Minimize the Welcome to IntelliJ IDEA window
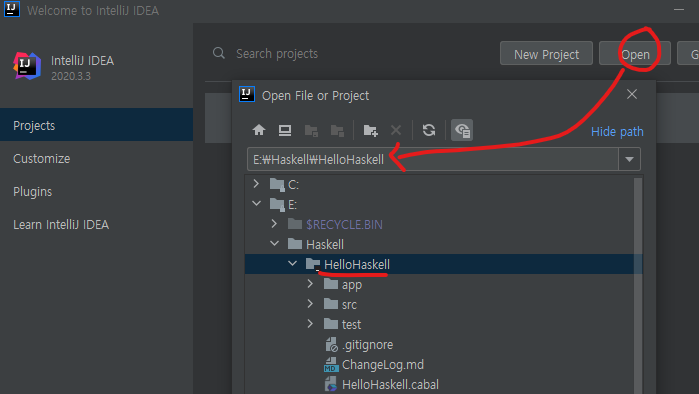Viewport: 699px width, 394px height. [679, 9]
